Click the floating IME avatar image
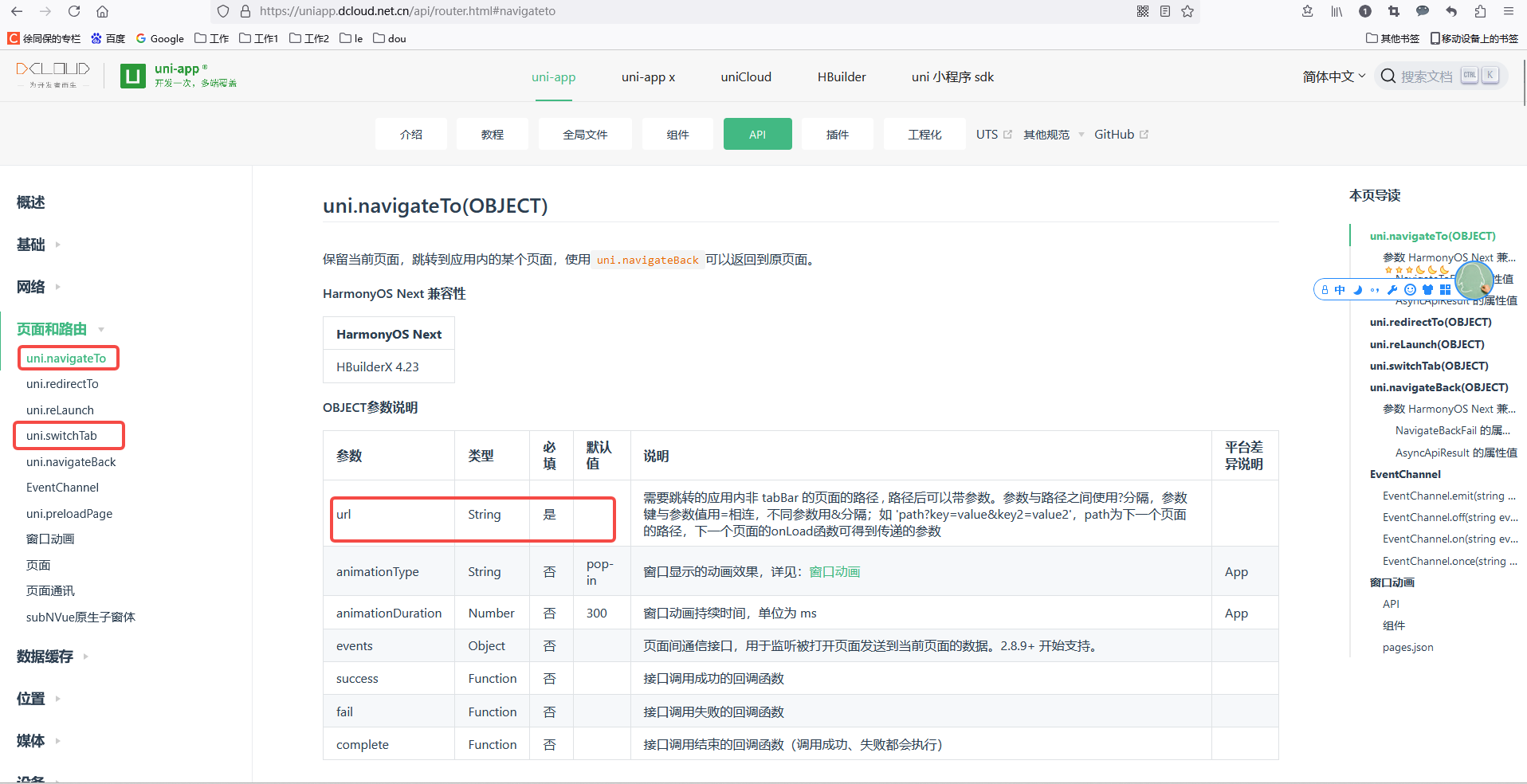The image size is (1527, 784). click(1474, 280)
